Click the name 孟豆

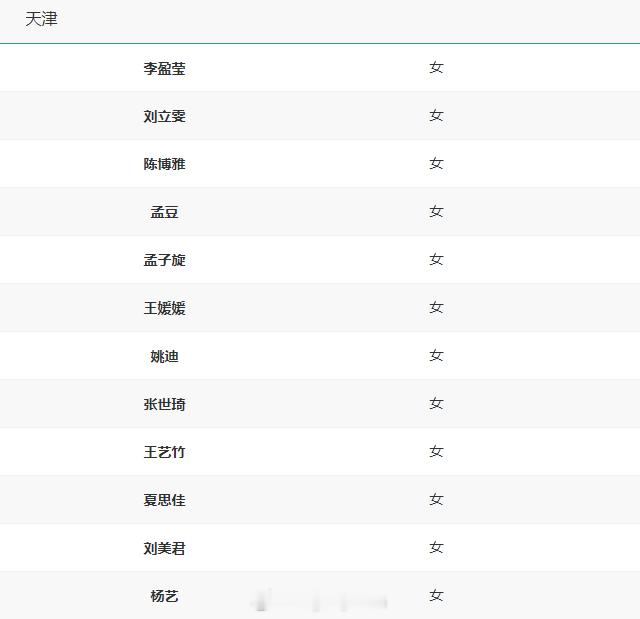pos(164,212)
